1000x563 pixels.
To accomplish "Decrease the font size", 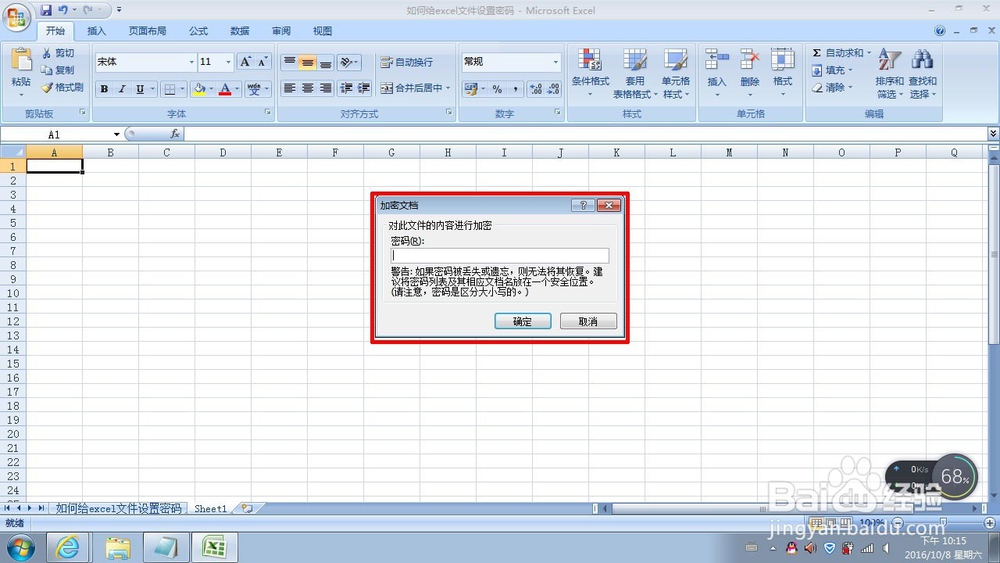I will [x=262, y=62].
